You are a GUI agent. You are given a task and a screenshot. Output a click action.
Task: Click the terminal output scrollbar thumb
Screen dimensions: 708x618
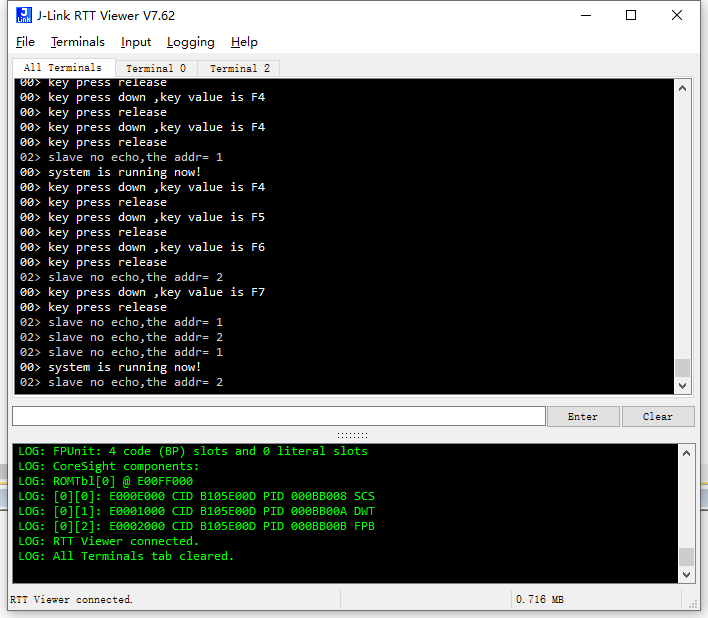coord(683,368)
